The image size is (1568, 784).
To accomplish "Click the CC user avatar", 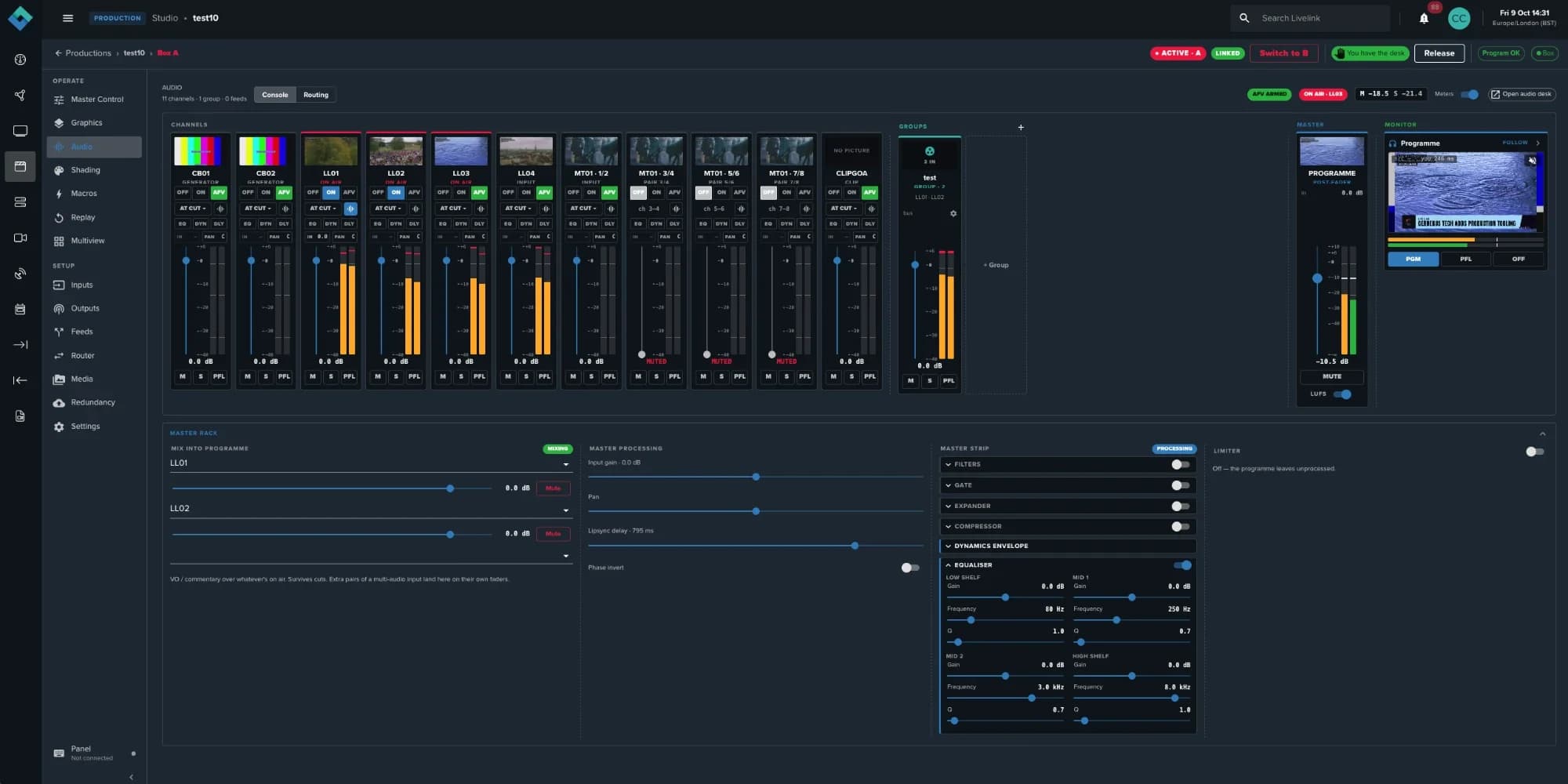I will pyautogui.click(x=1458, y=18).
